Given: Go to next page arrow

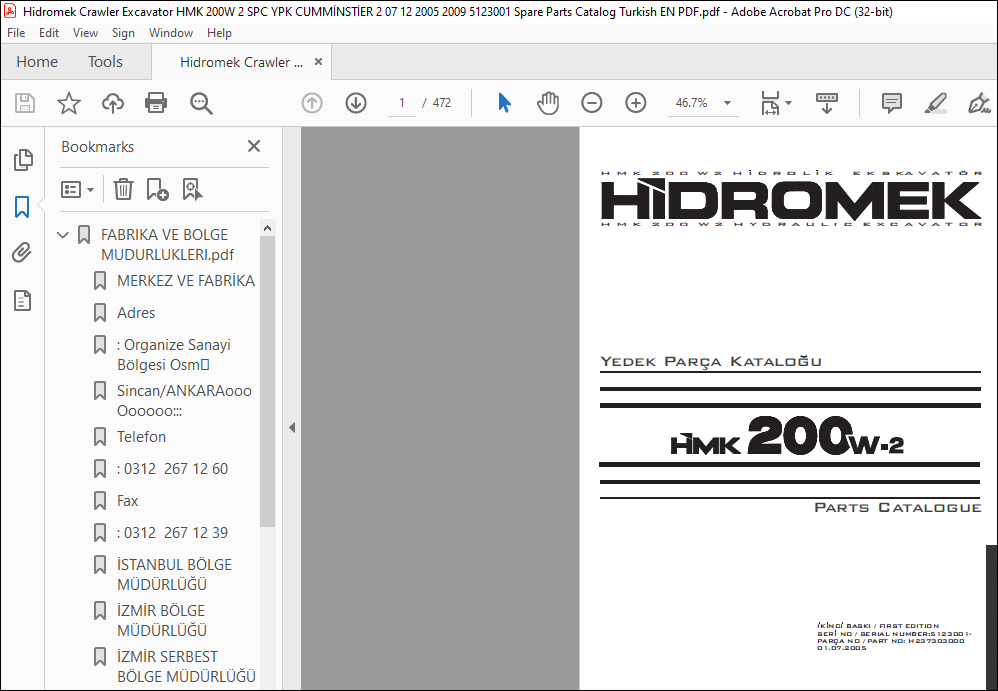Looking at the screenshot, I should [356, 103].
